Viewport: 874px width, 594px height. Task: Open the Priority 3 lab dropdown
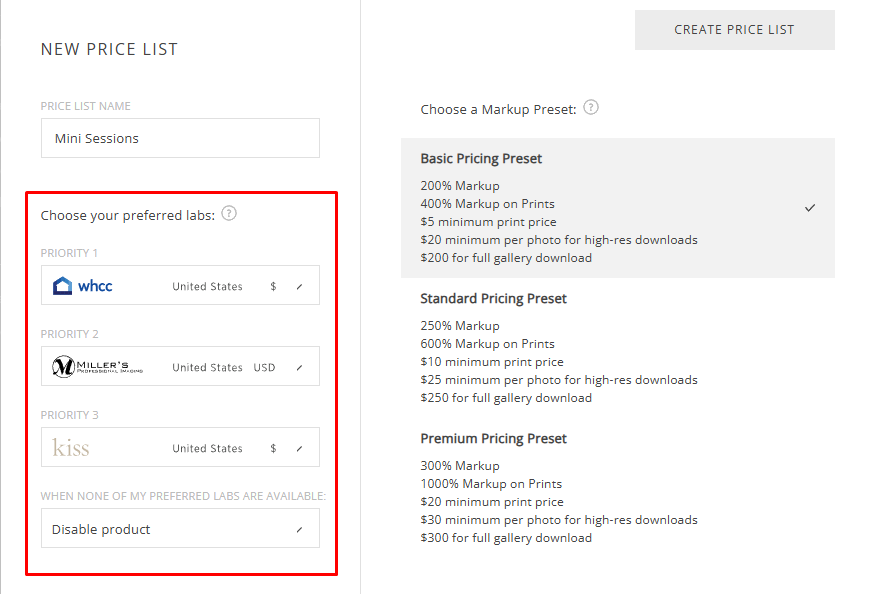tap(180, 448)
